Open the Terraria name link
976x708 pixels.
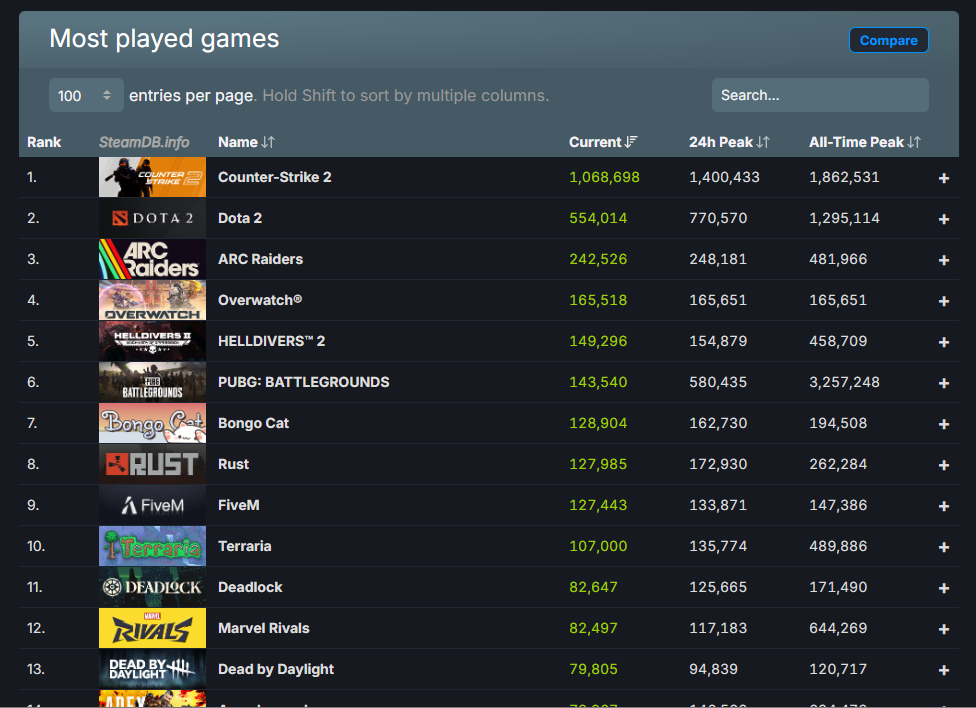pyautogui.click(x=245, y=546)
